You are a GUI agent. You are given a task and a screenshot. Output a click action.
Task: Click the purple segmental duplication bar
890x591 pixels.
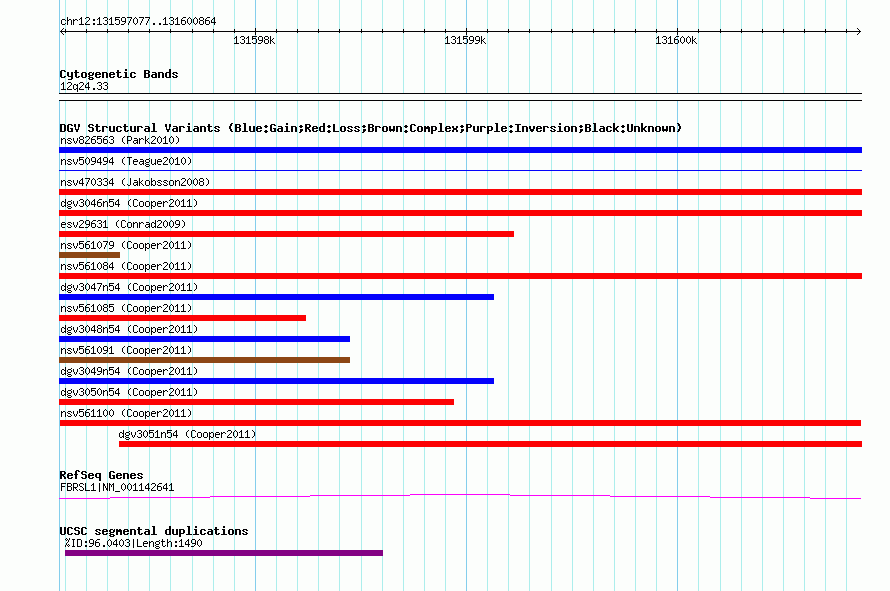coord(224,553)
